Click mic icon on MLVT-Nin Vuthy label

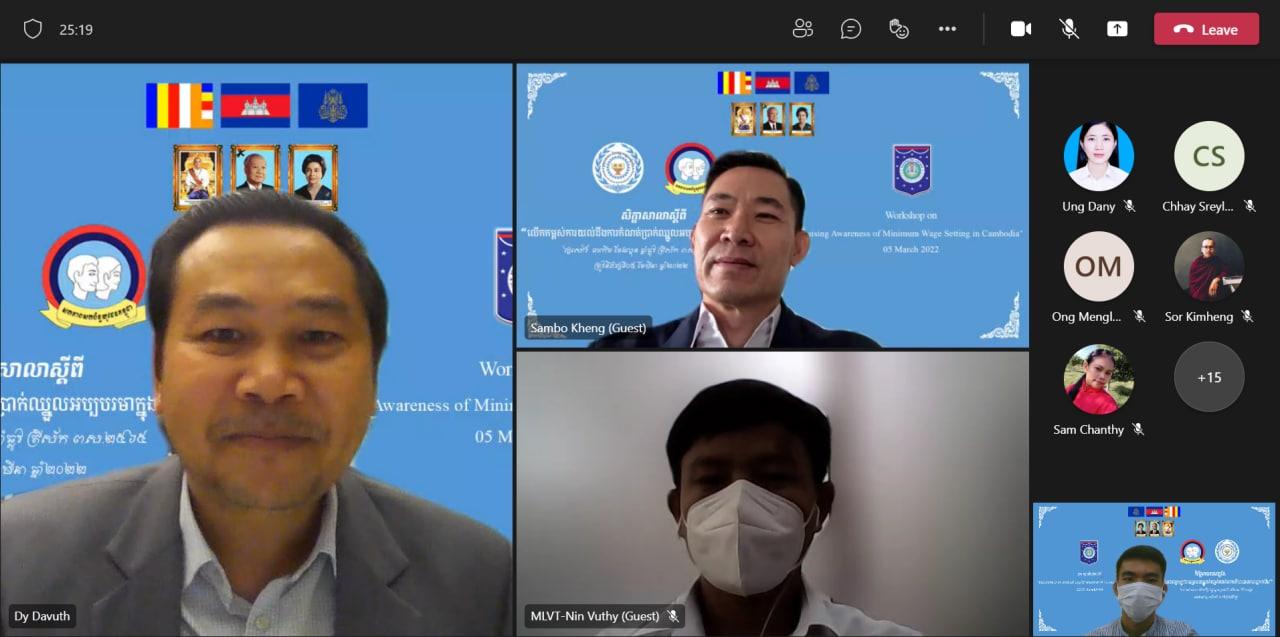674,616
